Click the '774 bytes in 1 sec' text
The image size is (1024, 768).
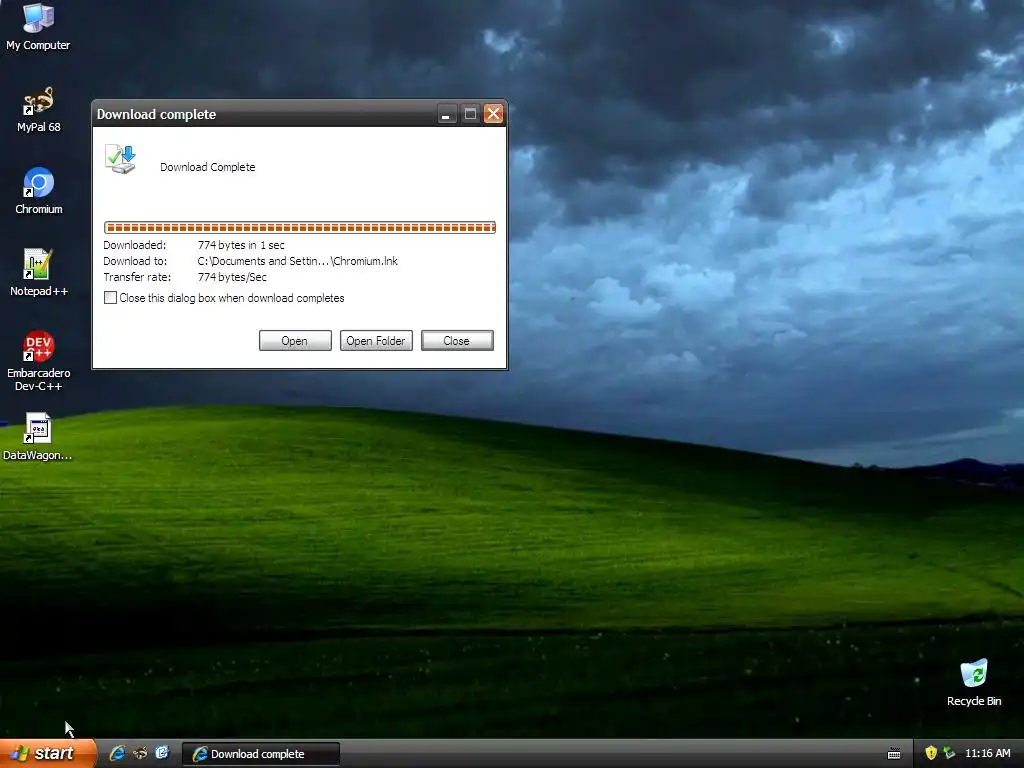[x=241, y=245]
